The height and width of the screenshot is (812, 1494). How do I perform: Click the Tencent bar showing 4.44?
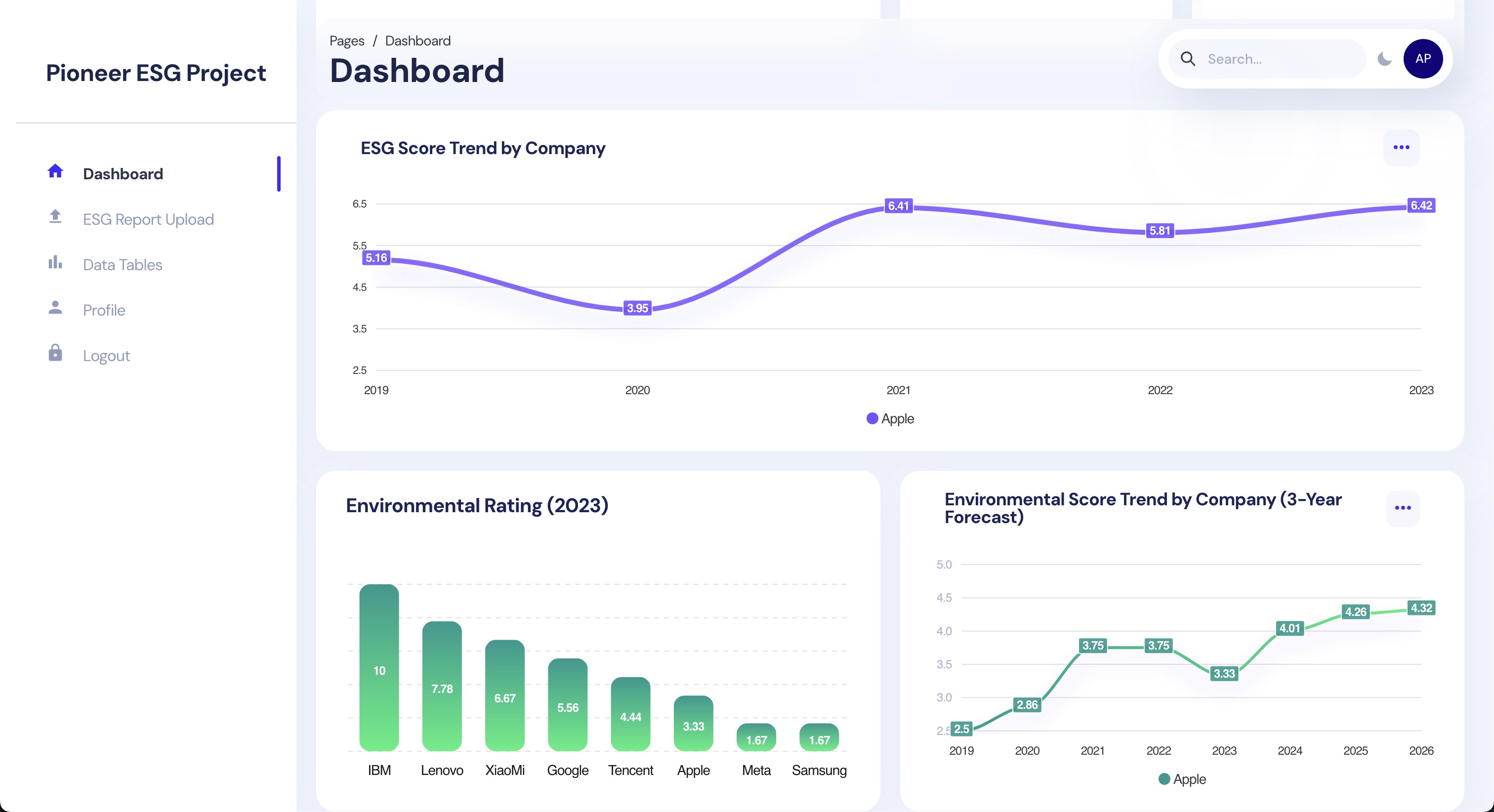630,714
